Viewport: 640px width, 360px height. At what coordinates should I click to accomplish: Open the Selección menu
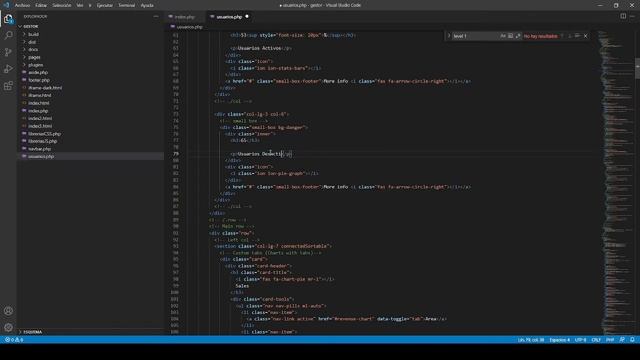pyautogui.click(x=62, y=5)
